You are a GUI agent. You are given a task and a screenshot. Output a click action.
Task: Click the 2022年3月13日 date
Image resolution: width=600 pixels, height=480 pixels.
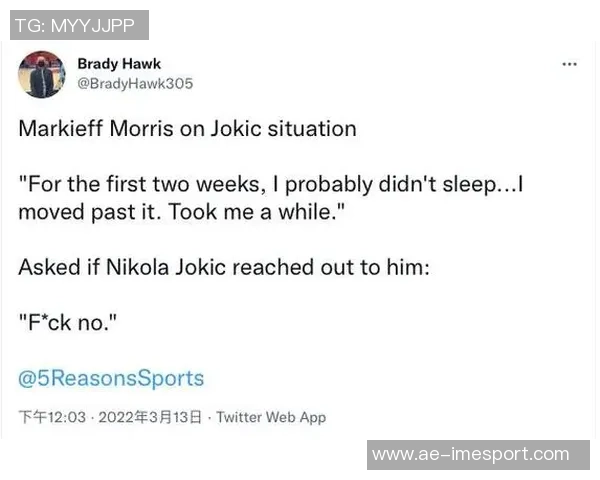(x=157, y=418)
